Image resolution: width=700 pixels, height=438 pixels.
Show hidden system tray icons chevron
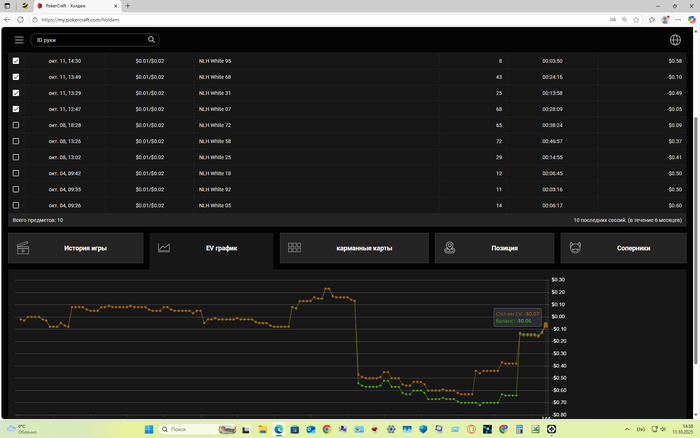627,429
